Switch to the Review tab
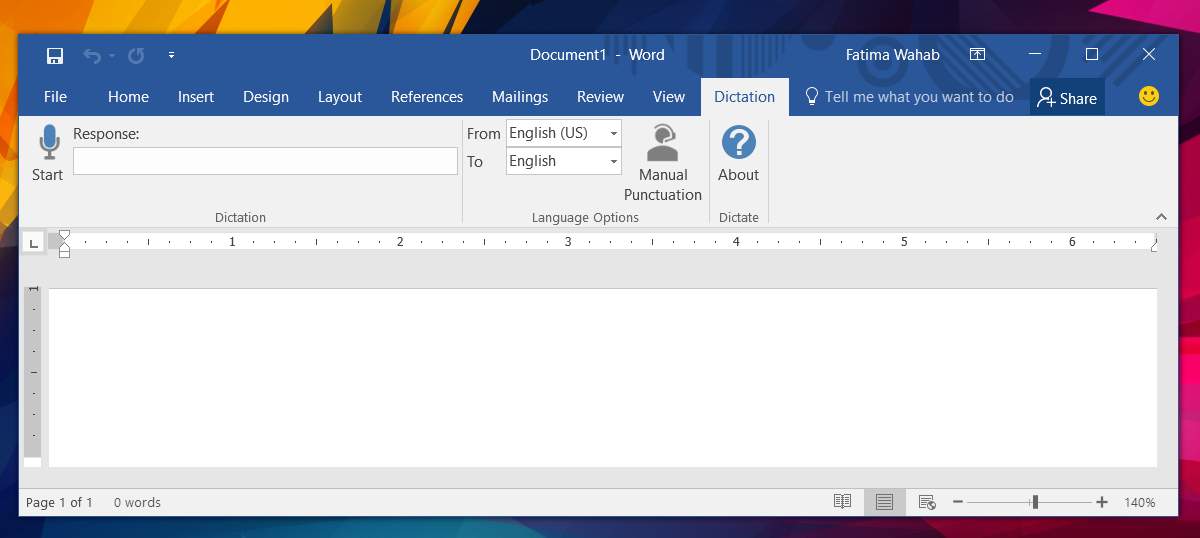The image size is (1200, 538). point(600,97)
